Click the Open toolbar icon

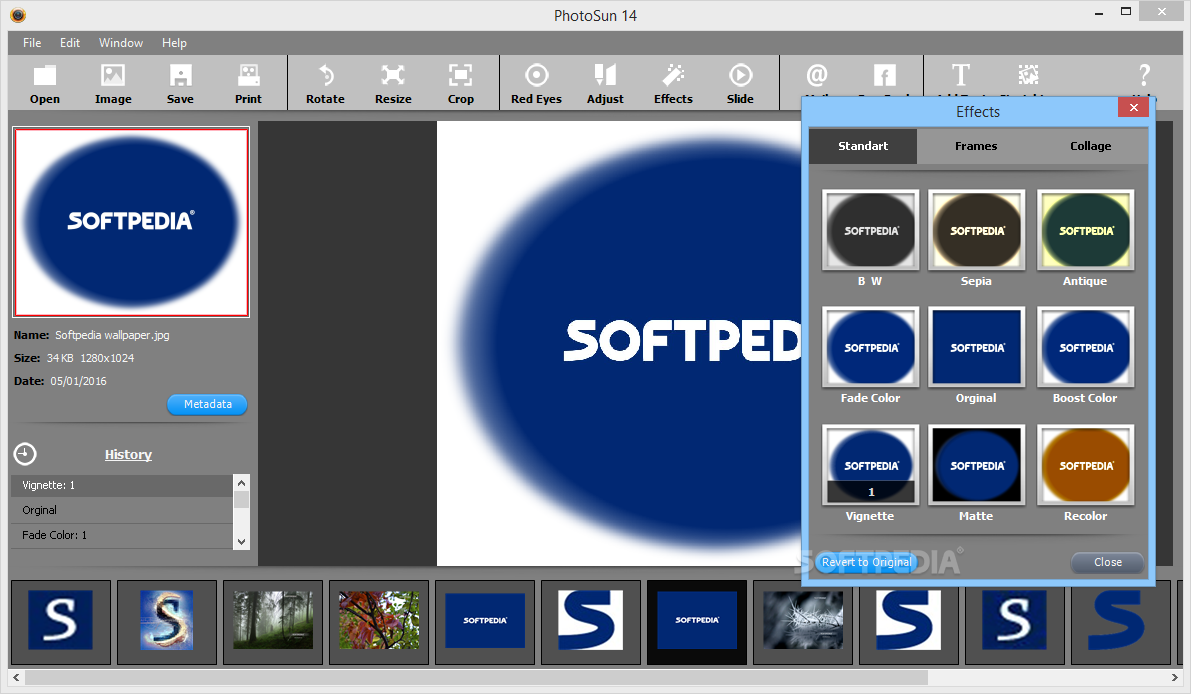point(45,83)
